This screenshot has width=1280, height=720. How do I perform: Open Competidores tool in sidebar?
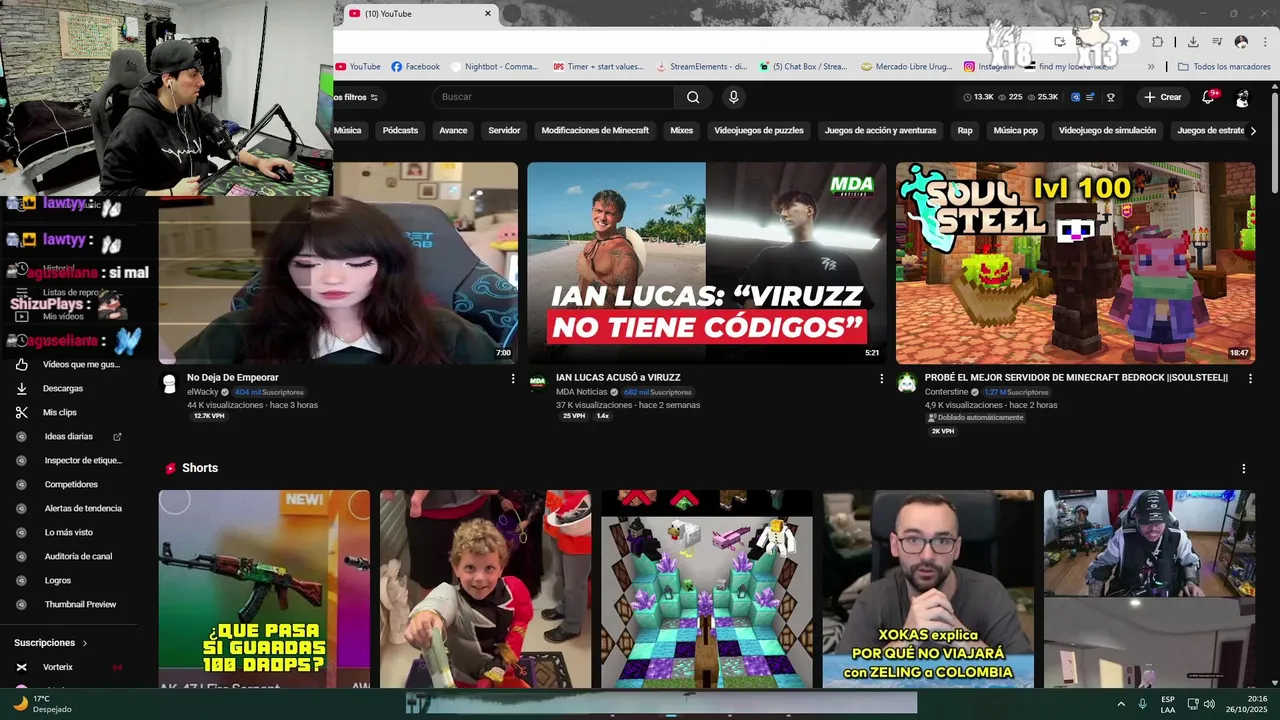(71, 484)
